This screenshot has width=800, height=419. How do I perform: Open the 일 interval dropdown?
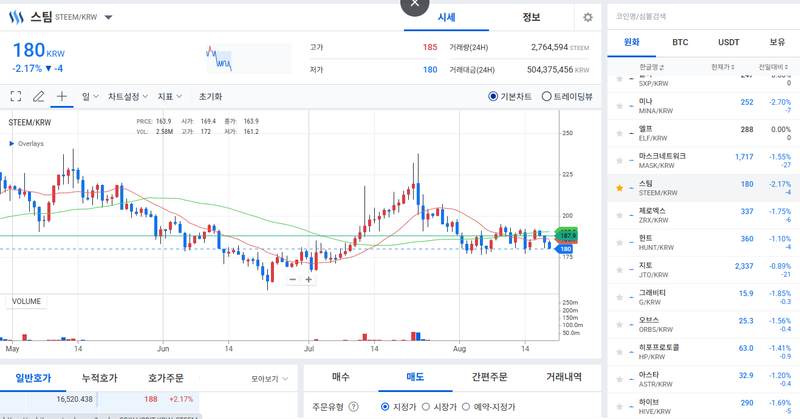pyautogui.click(x=90, y=96)
